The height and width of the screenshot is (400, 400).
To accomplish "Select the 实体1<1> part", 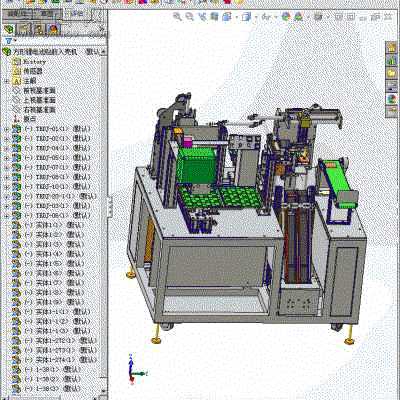I will (48, 225).
